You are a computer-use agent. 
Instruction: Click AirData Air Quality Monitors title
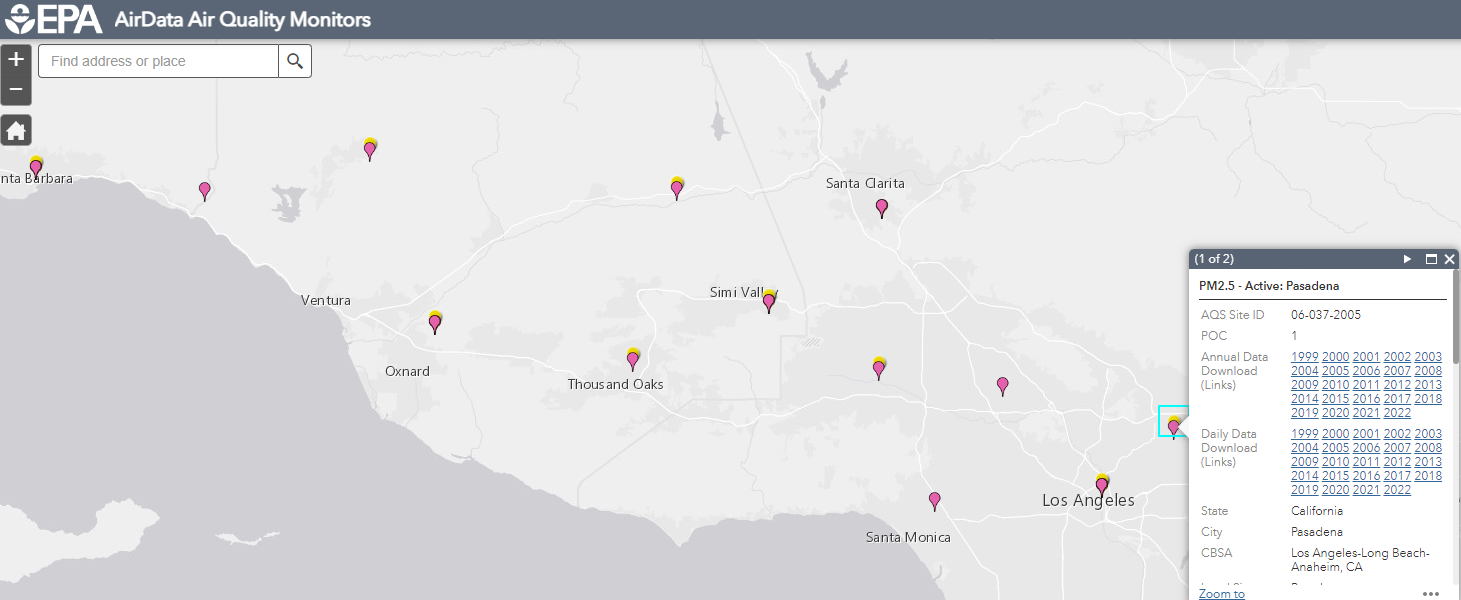pyautogui.click(x=243, y=19)
